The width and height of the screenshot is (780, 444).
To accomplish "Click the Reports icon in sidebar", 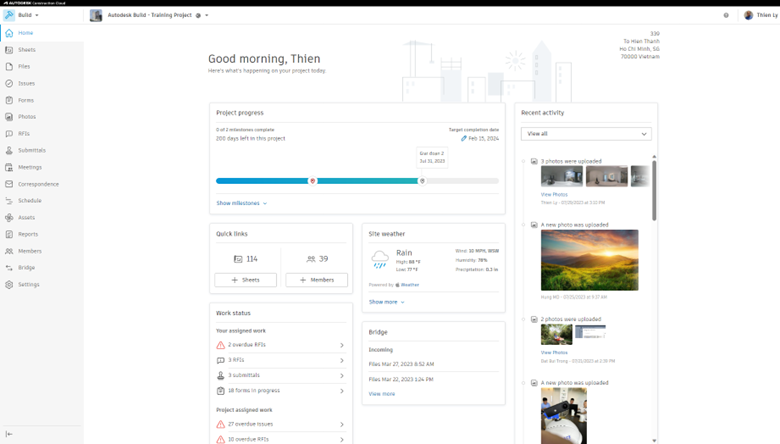I will 9,234.
